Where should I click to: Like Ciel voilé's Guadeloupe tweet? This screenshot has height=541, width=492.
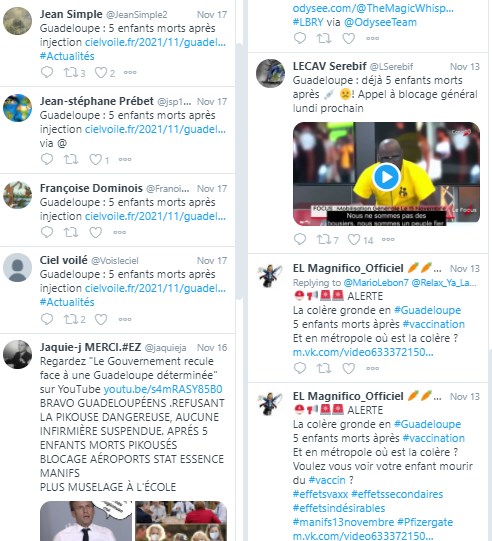[101, 319]
